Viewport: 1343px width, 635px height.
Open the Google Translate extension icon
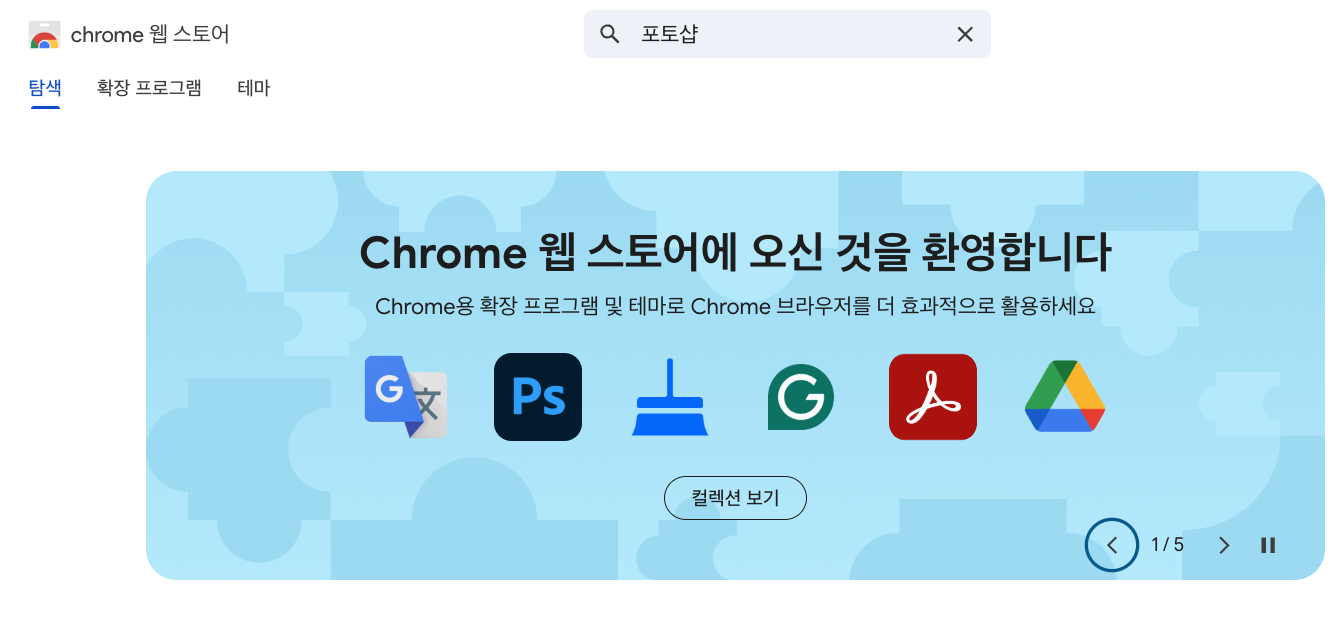pyautogui.click(x=406, y=397)
